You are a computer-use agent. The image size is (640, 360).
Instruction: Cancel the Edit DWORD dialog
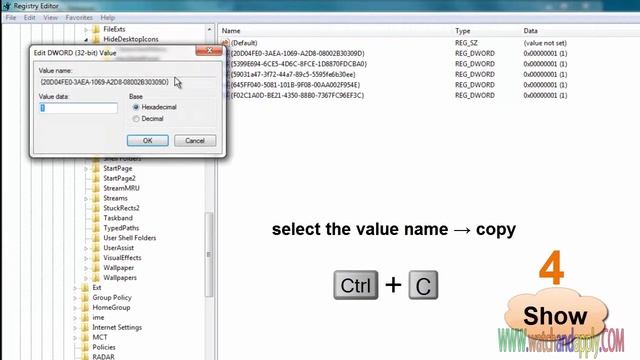click(195, 140)
